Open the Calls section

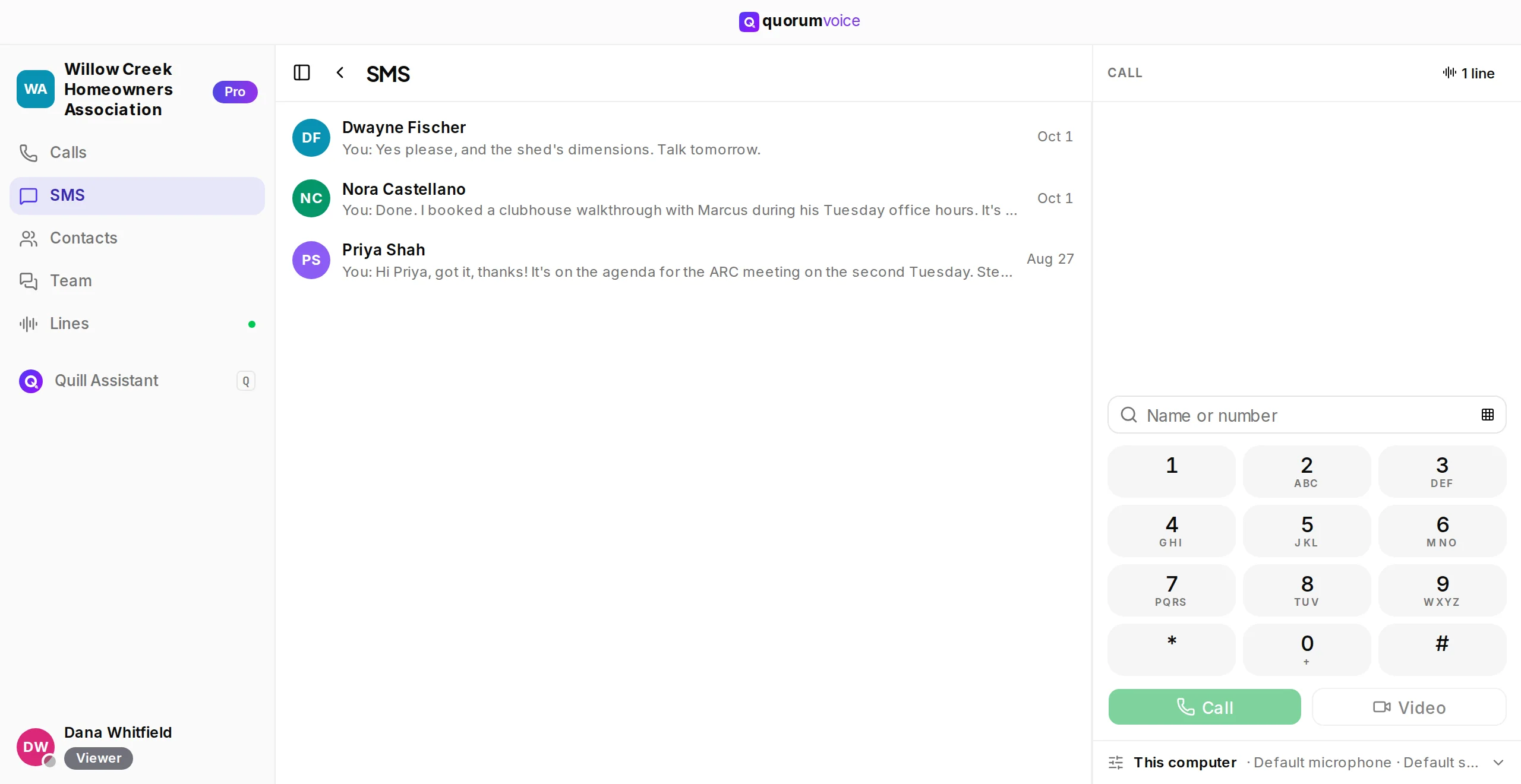tap(137, 153)
